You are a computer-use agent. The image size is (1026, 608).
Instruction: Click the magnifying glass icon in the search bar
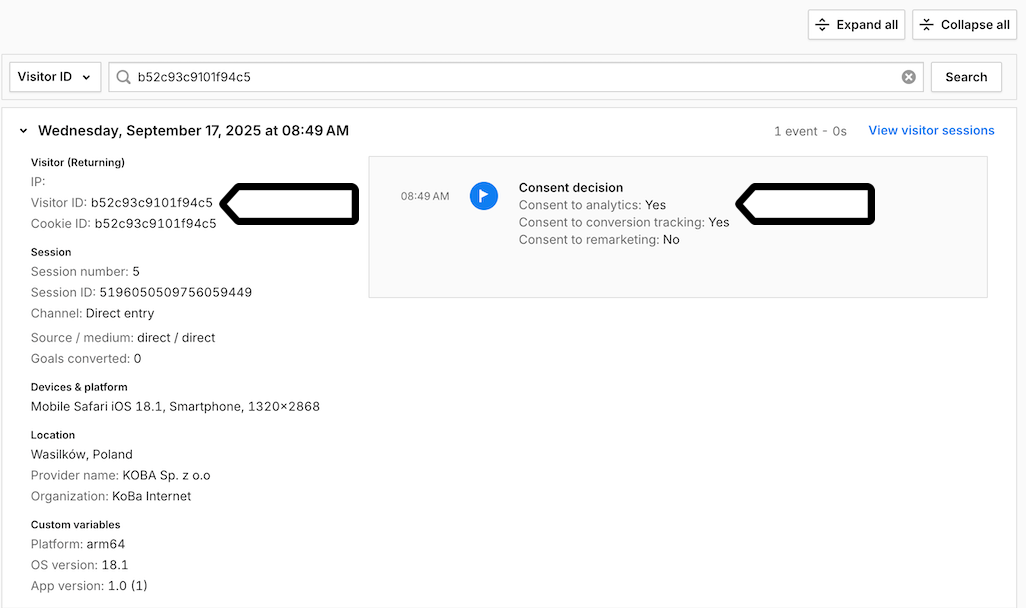point(121,76)
